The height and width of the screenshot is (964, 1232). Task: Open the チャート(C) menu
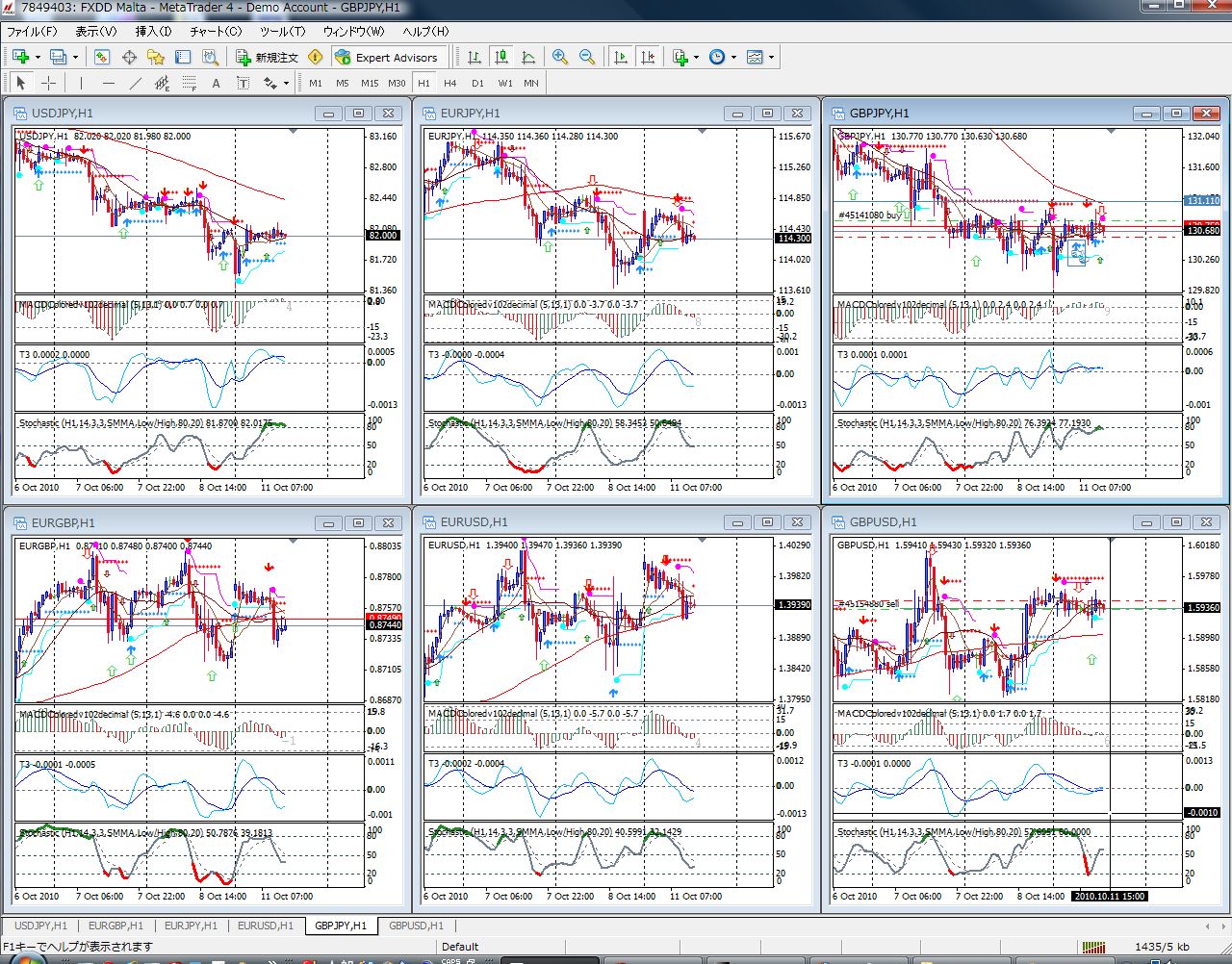pyautogui.click(x=216, y=31)
